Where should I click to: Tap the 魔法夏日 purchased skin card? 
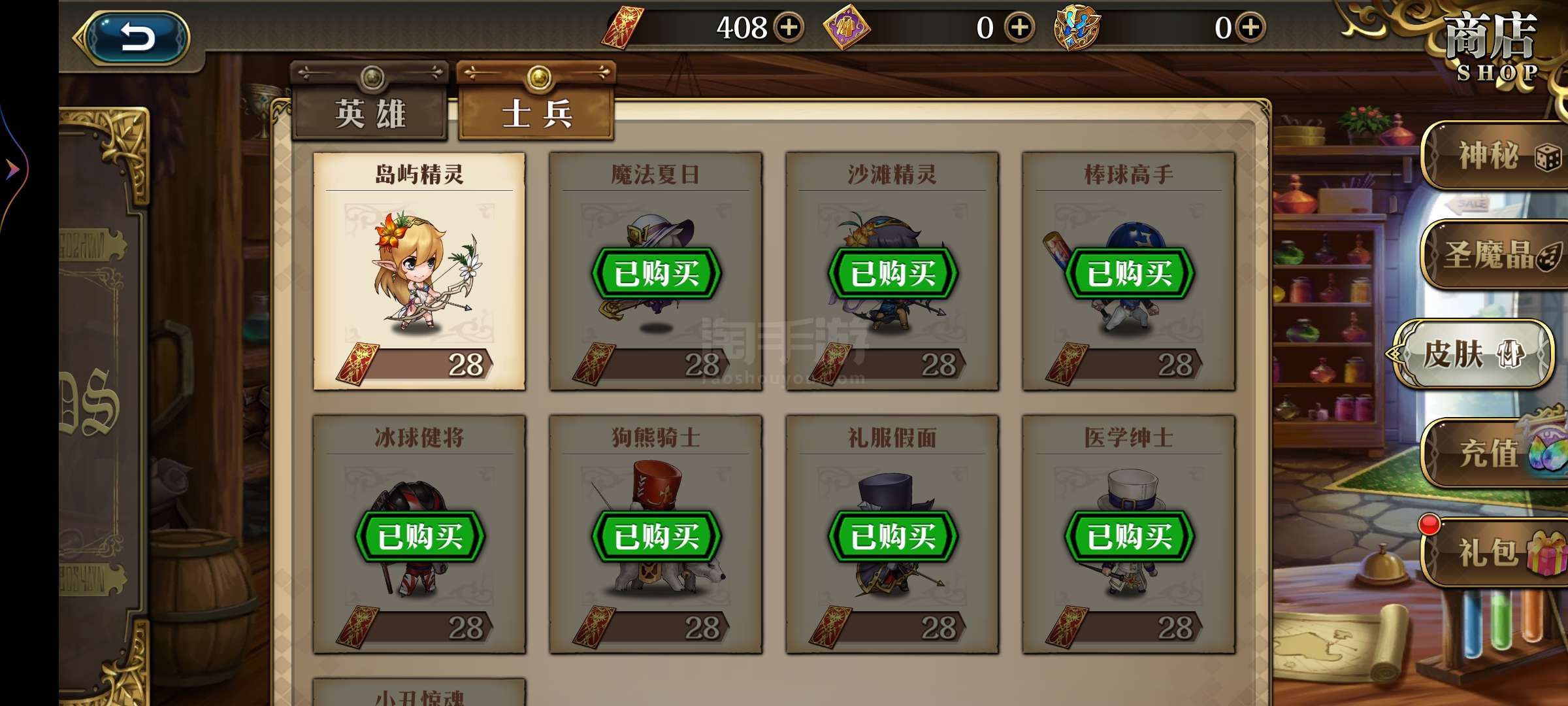click(x=656, y=271)
